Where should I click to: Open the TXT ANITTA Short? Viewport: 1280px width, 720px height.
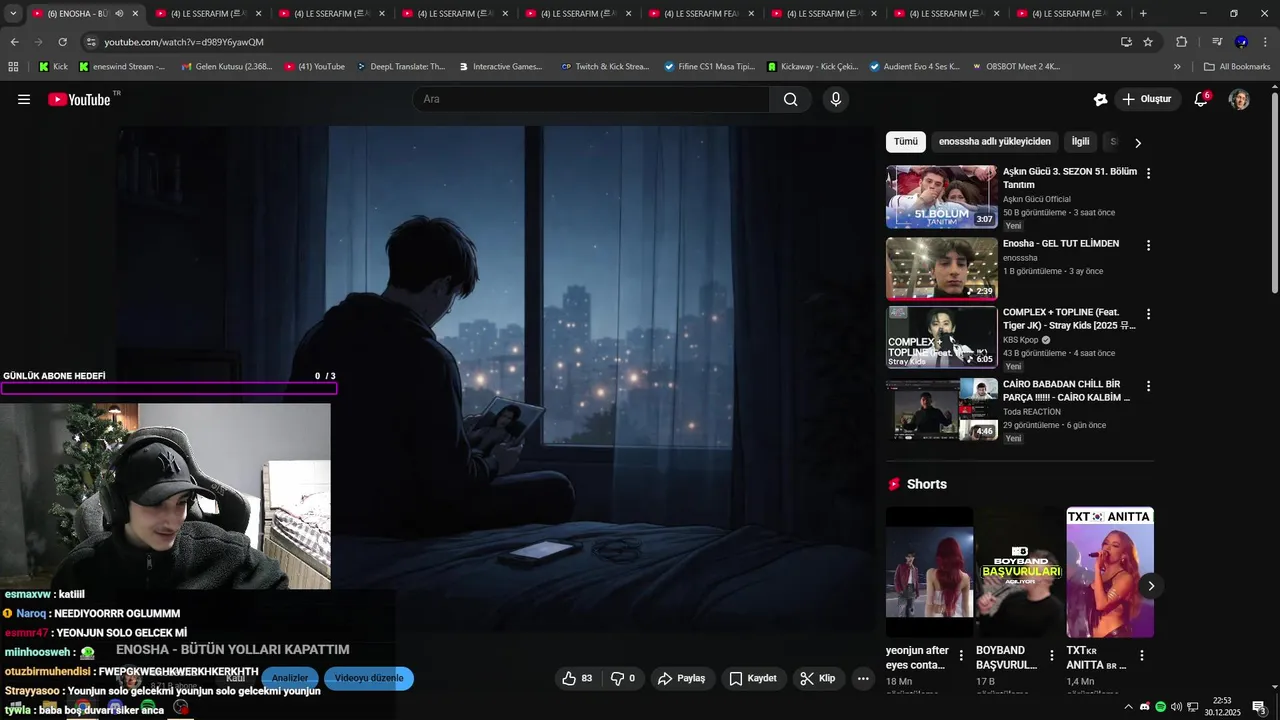coord(1110,572)
